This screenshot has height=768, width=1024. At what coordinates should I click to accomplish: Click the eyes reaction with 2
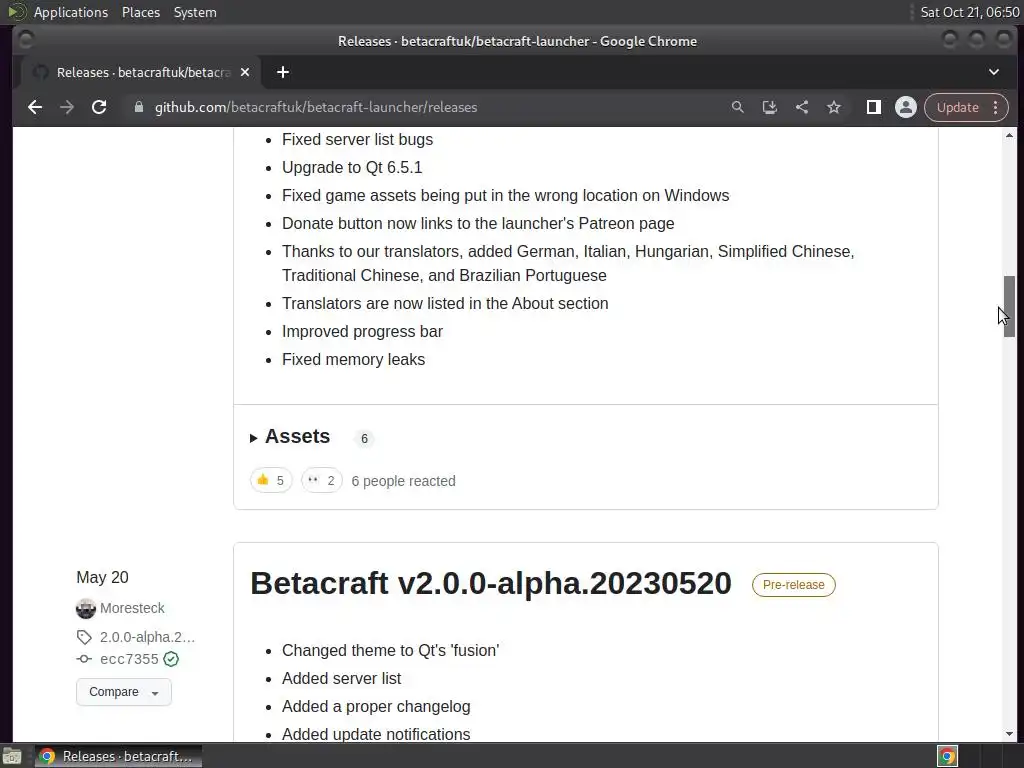click(322, 481)
